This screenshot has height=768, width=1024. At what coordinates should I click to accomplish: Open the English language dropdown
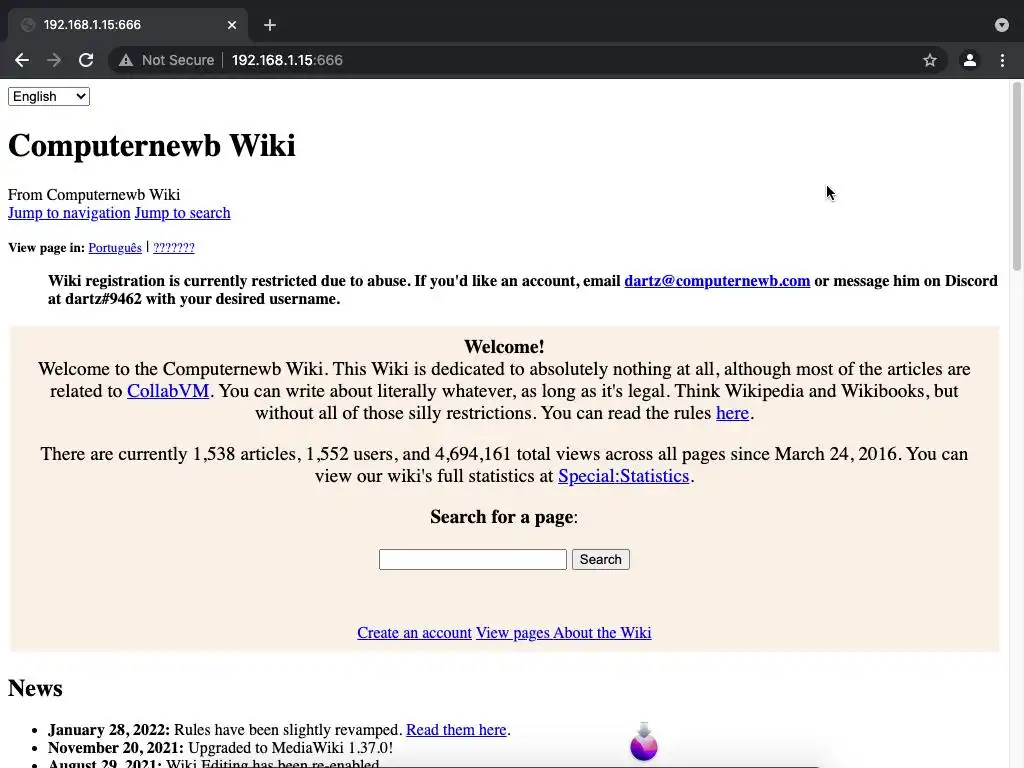click(49, 97)
